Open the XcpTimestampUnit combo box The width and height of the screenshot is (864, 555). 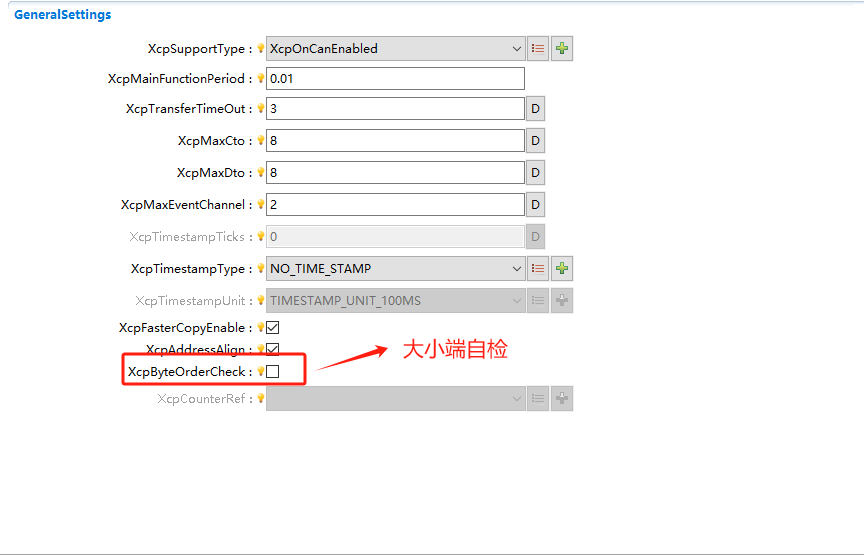(x=395, y=300)
